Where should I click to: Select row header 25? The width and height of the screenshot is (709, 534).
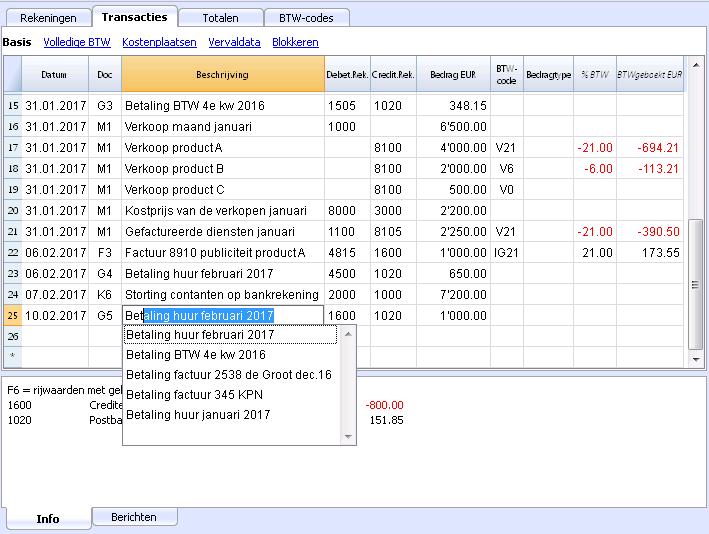tap(13, 316)
